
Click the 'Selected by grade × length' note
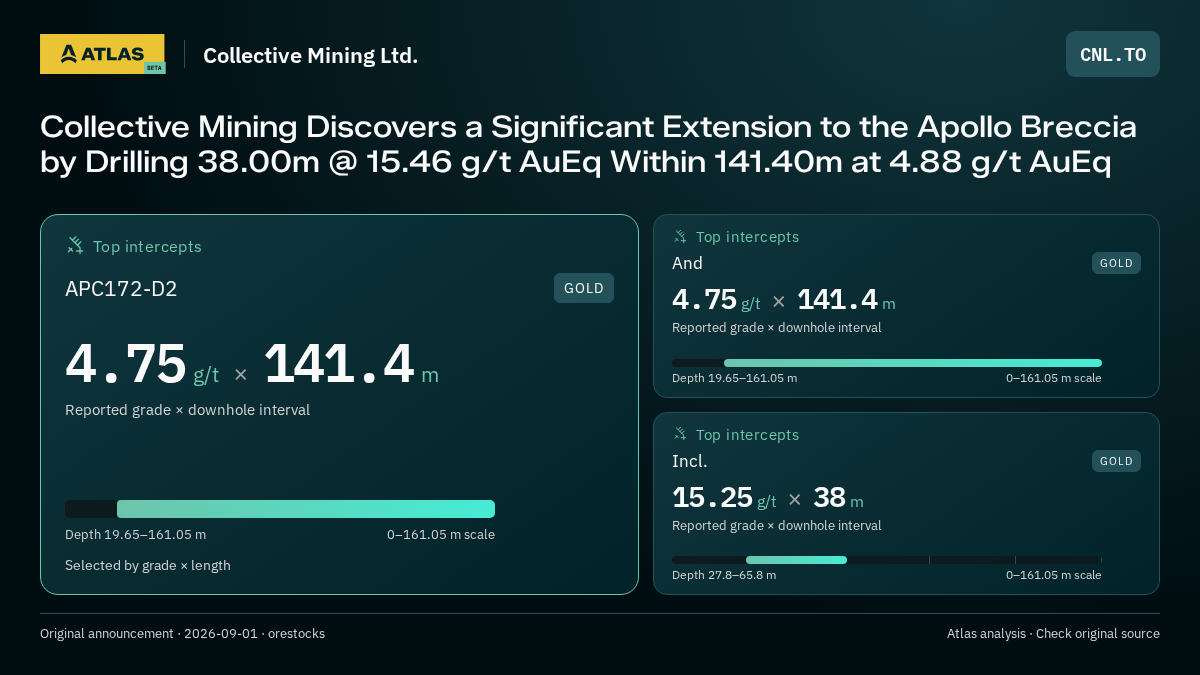pos(148,565)
